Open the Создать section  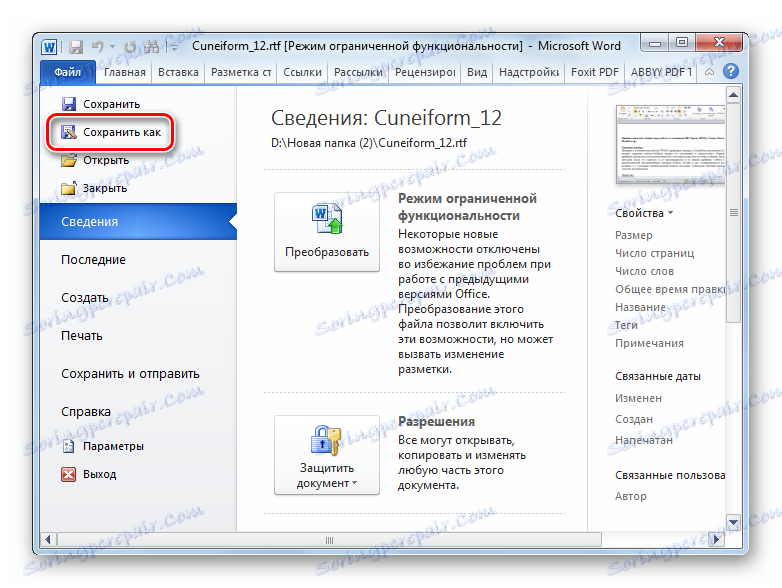(x=85, y=297)
